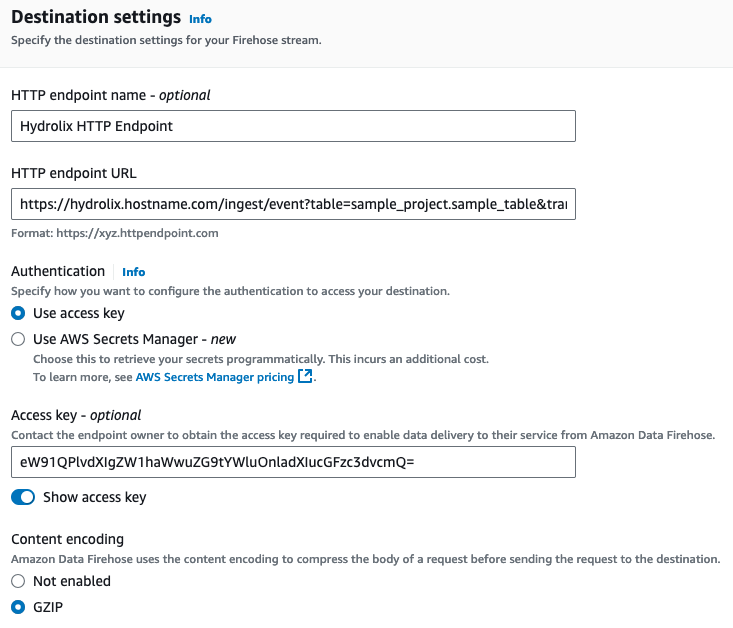Click the HTTP endpoint name field
This screenshot has width=733, height=628.
[293, 126]
